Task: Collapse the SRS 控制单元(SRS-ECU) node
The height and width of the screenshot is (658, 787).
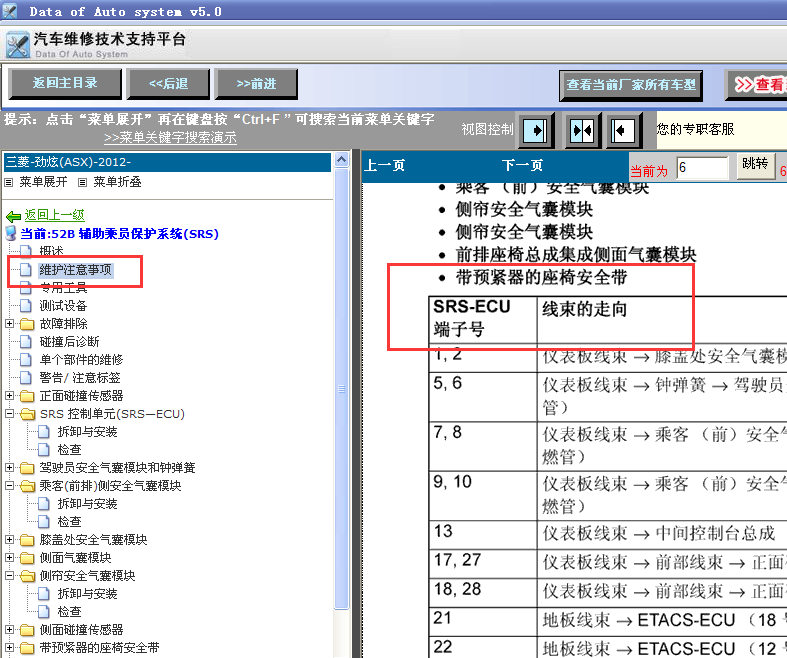Action: click(9, 414)
